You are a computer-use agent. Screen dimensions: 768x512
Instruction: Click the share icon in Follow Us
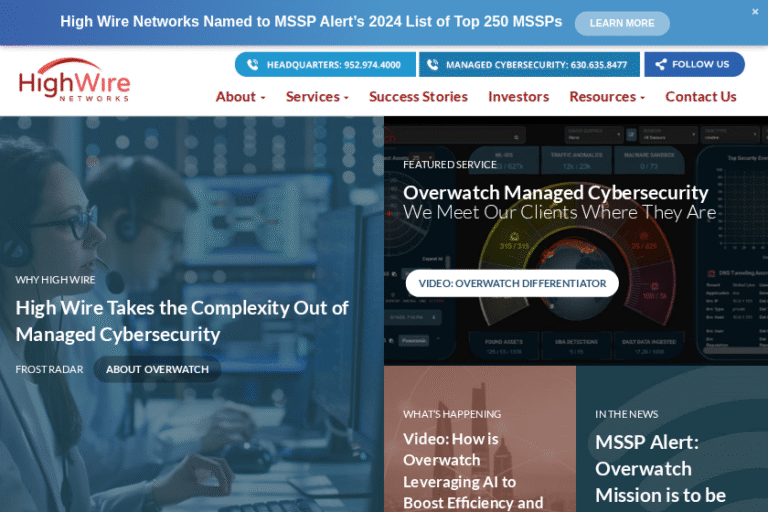(660, 65)
